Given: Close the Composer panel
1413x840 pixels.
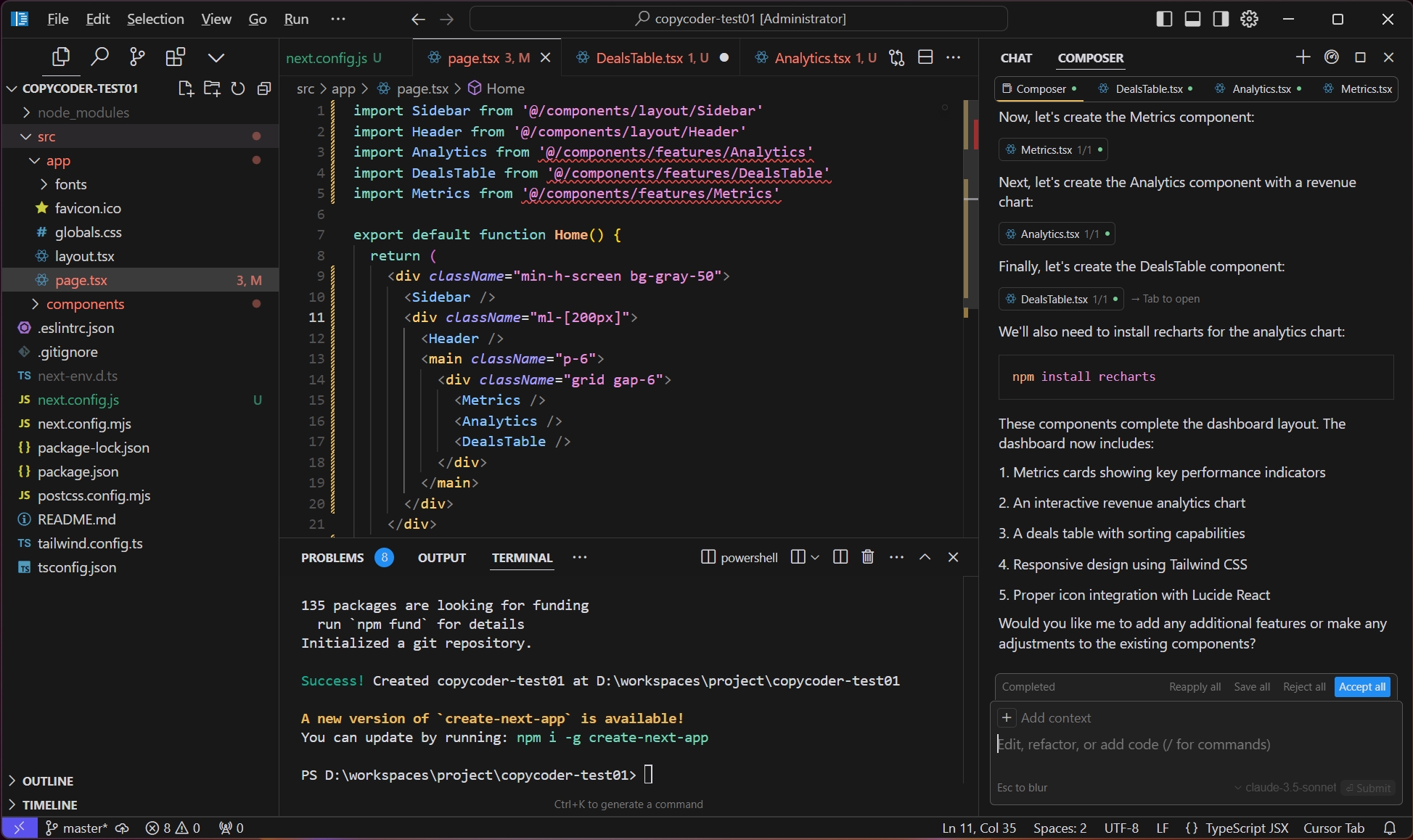Looking at the screenshot, I should point(1389,57).
